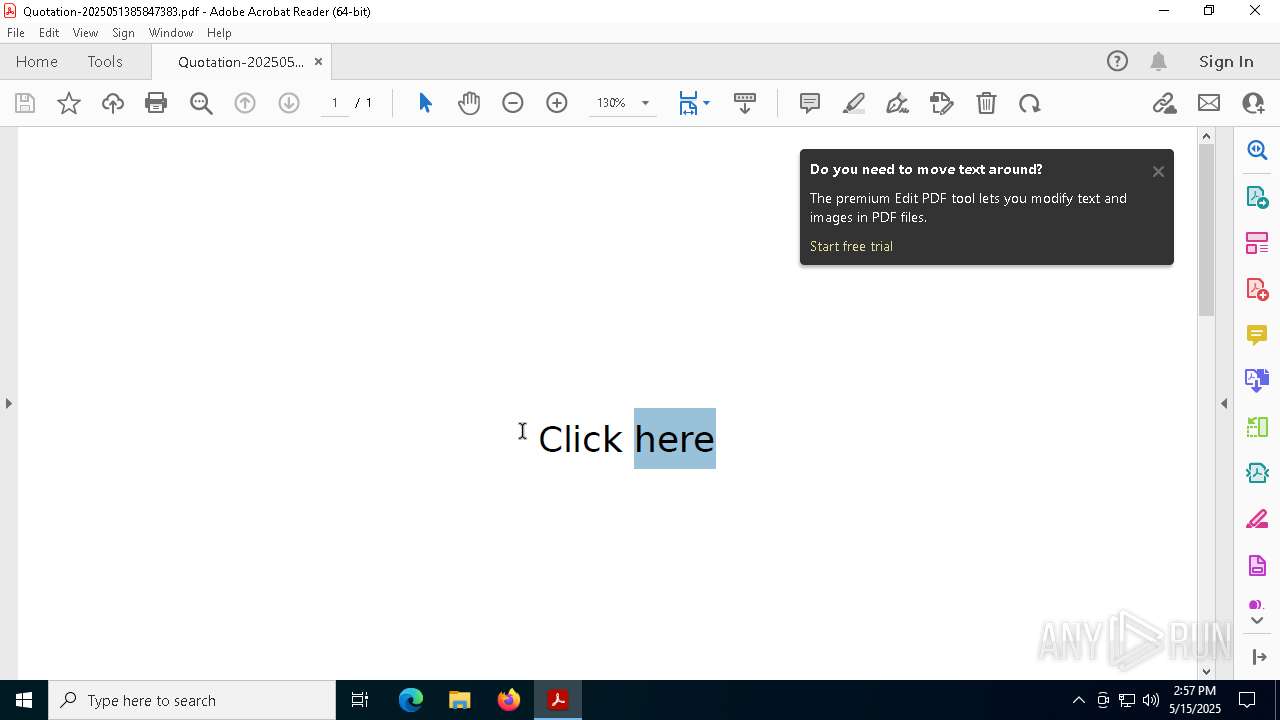
Task: Go to next page arrow
Action: tap(289, 103)
